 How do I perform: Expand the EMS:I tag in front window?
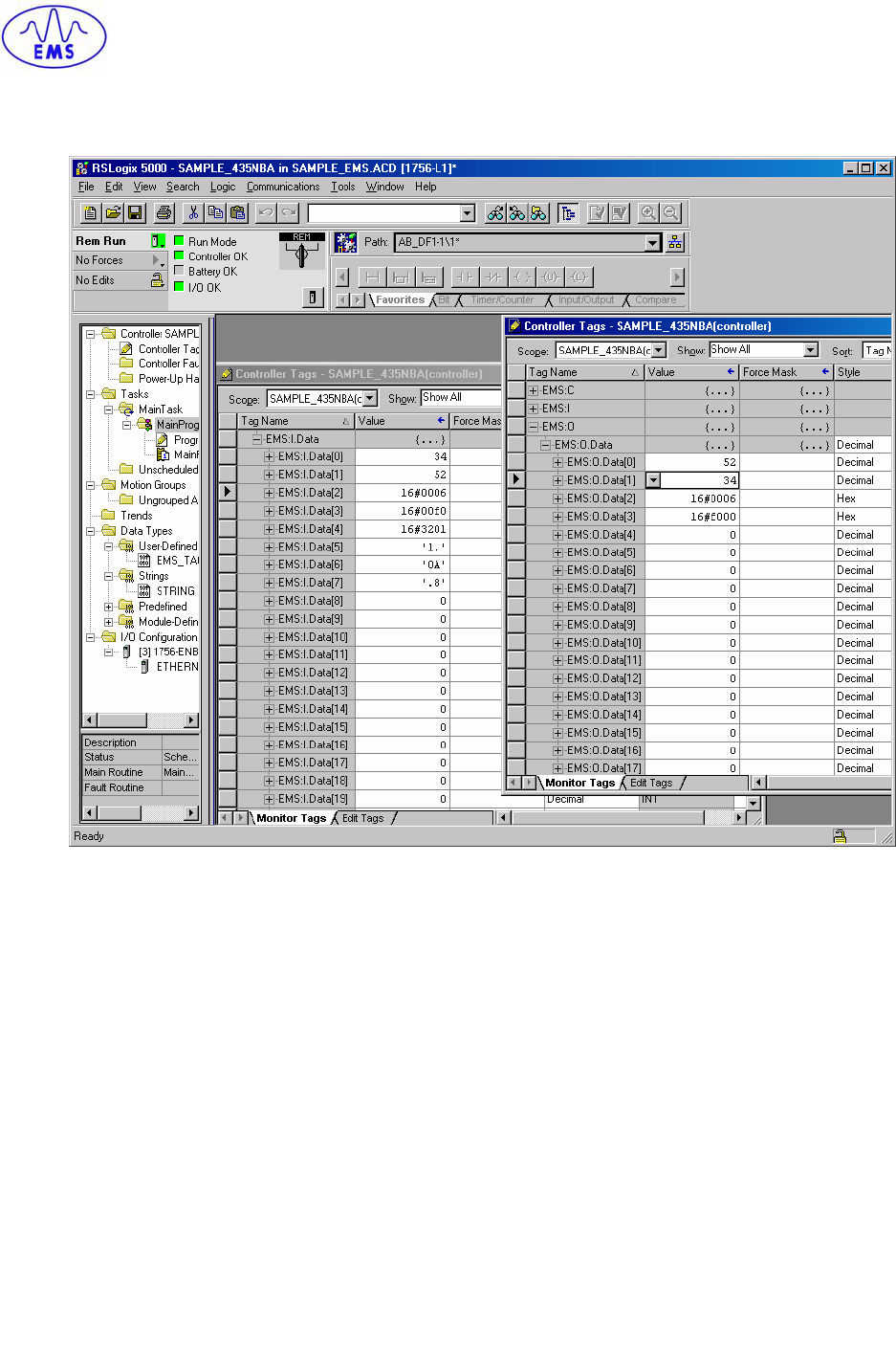pyautogui.click(x=534, y=409)
